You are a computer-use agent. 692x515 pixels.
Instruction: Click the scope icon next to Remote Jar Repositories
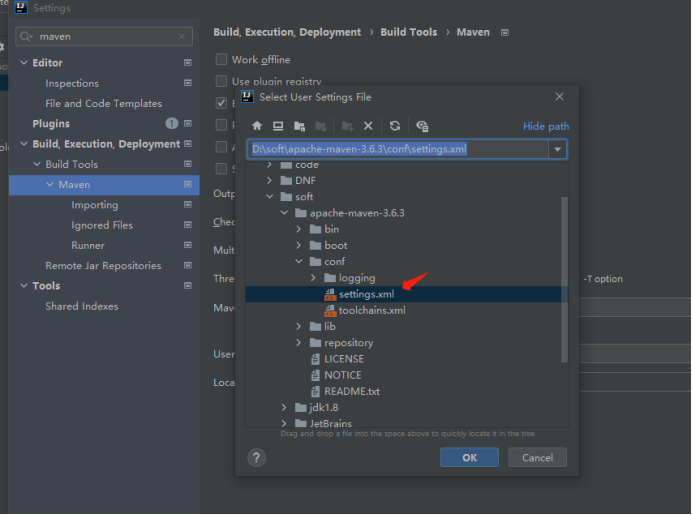(x=188, y=265)
